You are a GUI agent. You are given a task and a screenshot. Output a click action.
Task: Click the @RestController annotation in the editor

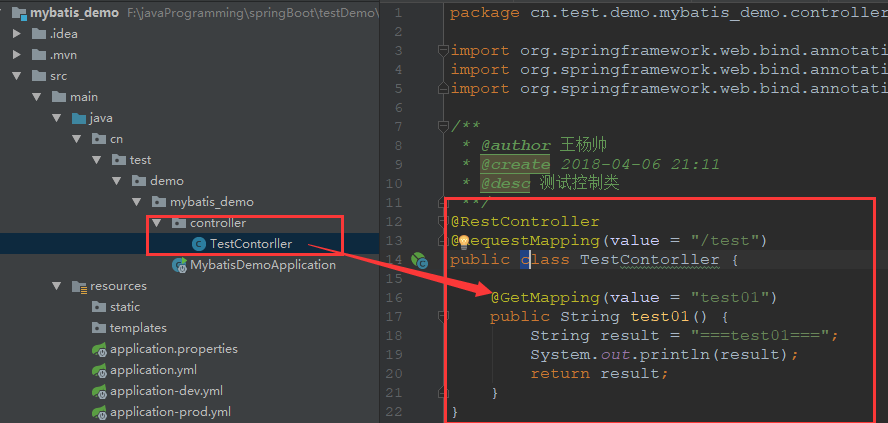[x=524, y=221]
